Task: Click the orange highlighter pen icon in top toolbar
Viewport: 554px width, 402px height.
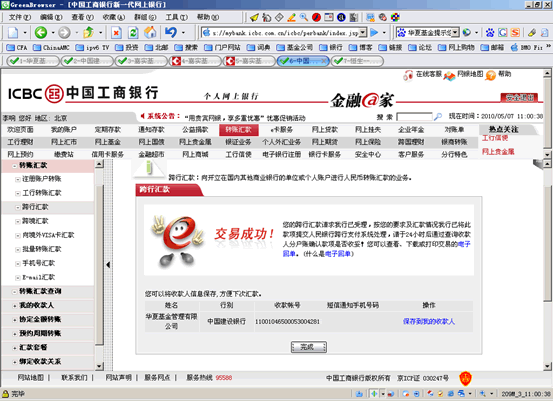Action: point(291,17)
